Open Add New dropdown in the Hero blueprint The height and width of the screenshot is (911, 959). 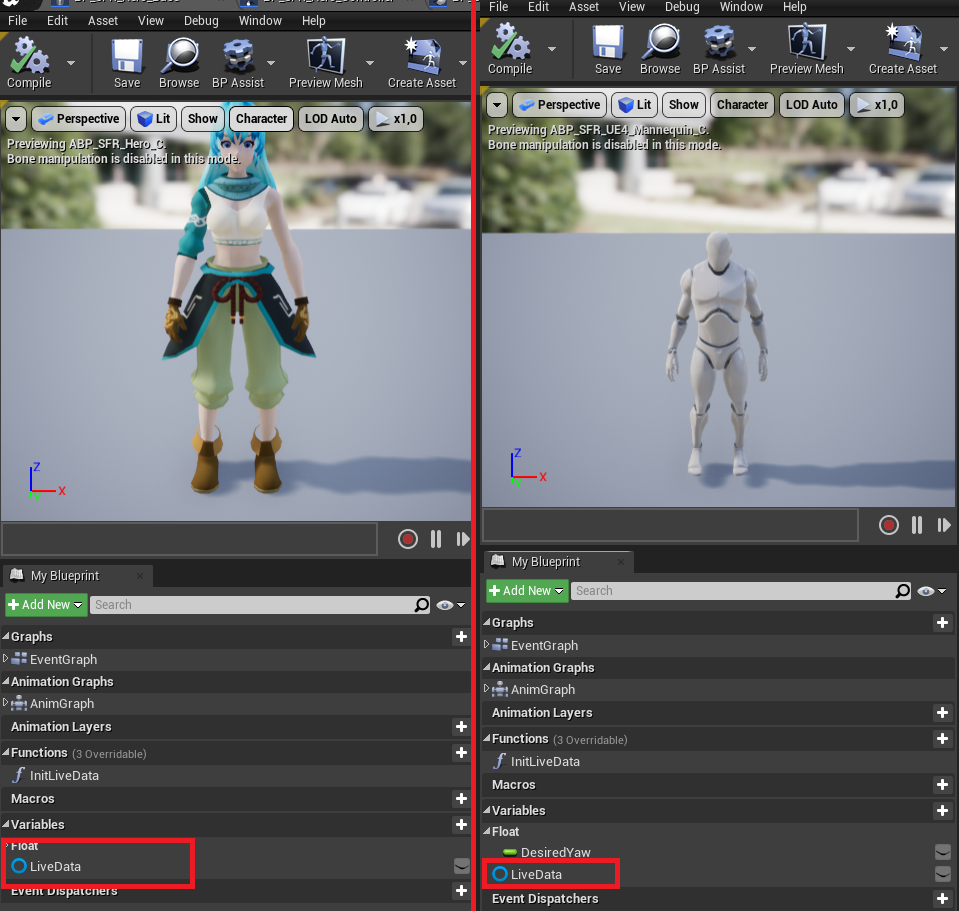45,605
